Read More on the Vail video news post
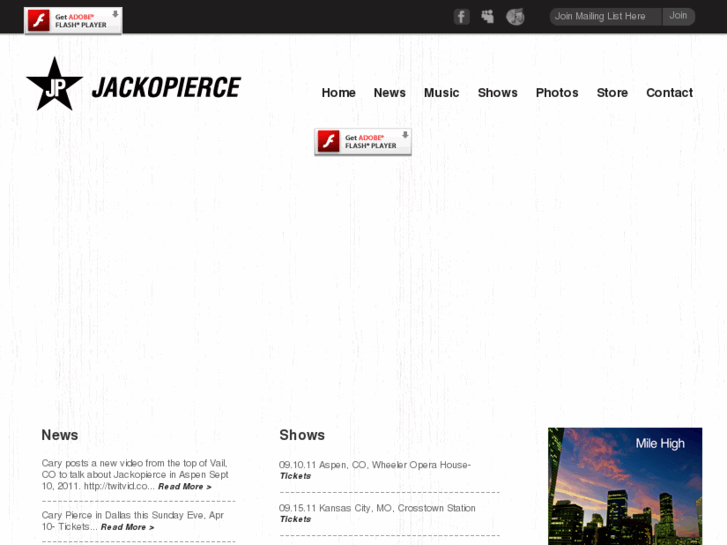The image size is (727, 545). tap(185, 487)
